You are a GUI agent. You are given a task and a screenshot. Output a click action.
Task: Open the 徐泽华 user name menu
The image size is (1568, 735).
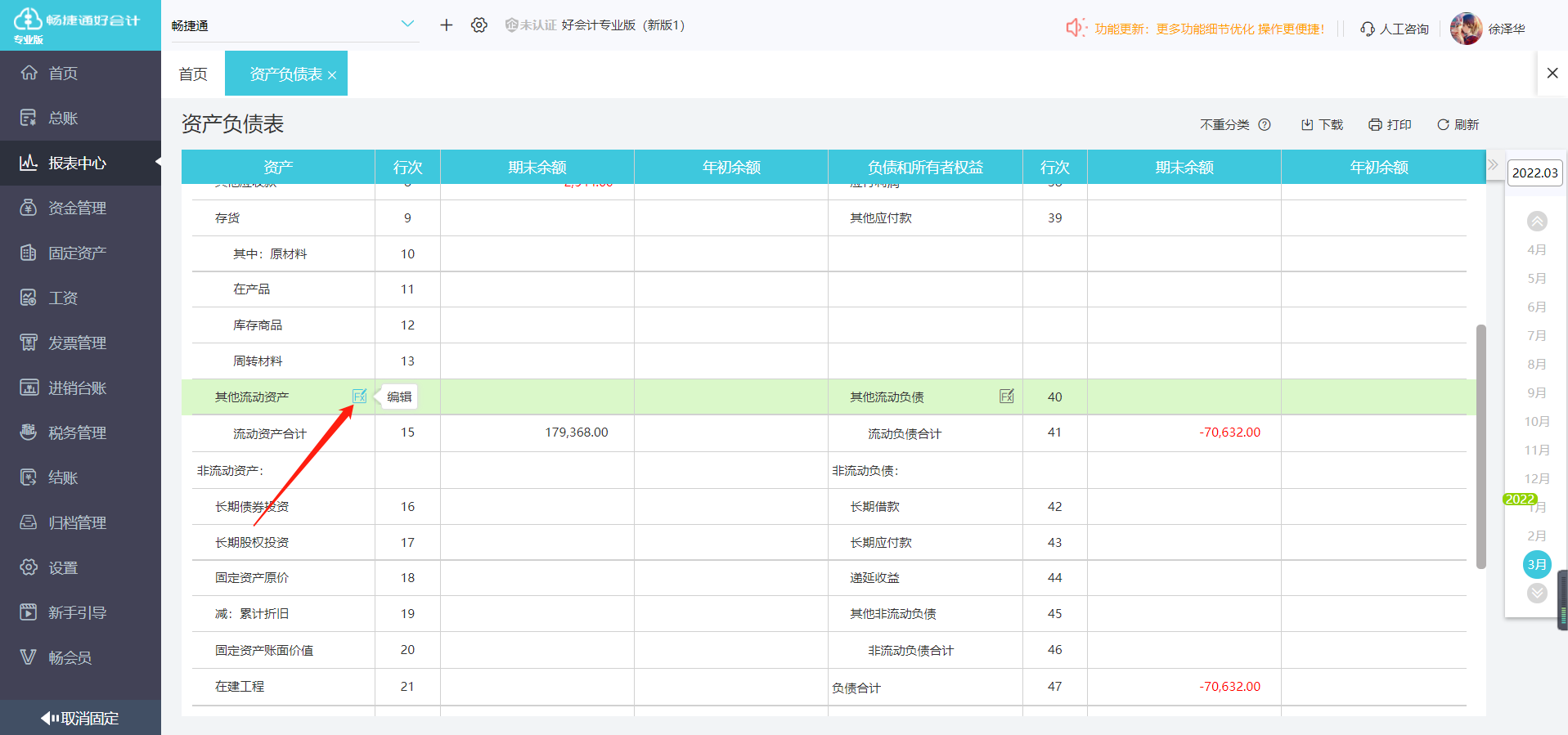click(1507, 29)
